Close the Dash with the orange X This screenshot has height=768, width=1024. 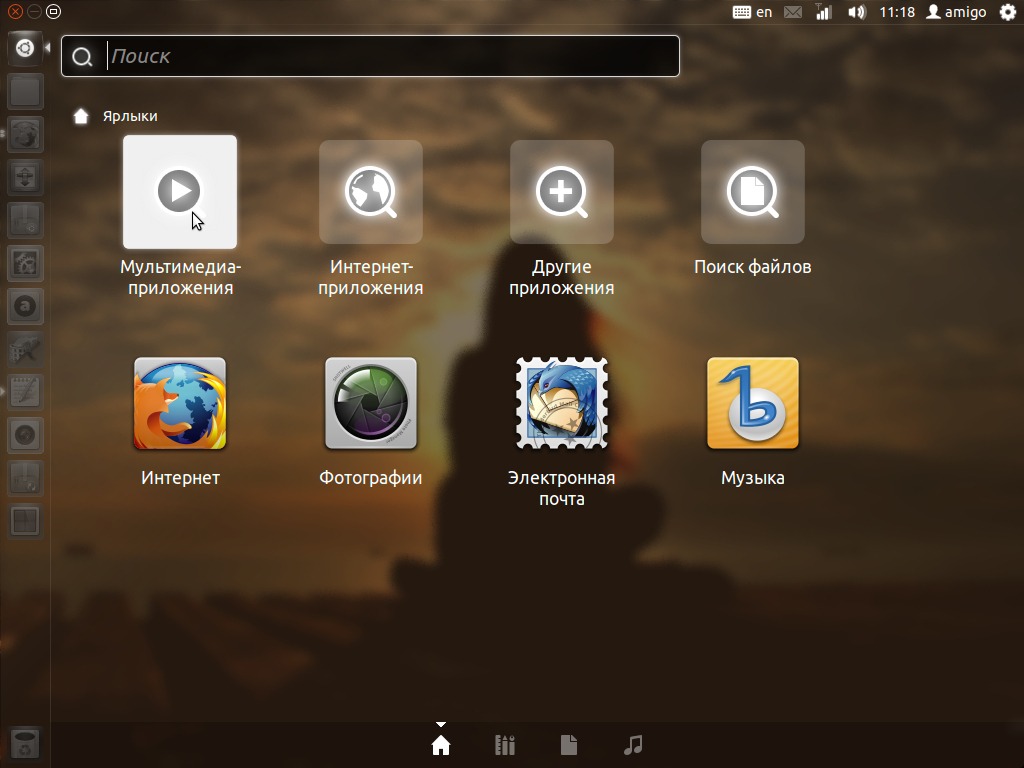point(15,11)
